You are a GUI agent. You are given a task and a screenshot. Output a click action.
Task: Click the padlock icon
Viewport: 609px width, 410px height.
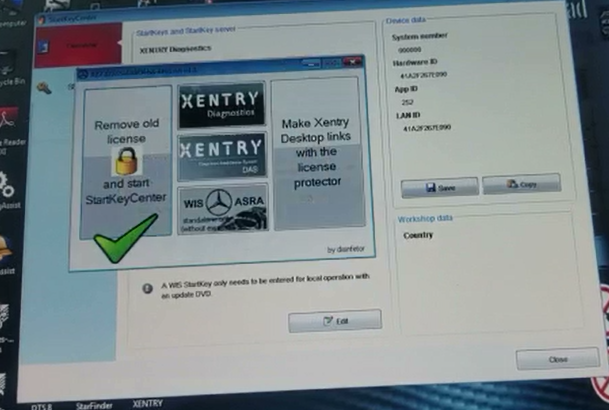(126, 161)
